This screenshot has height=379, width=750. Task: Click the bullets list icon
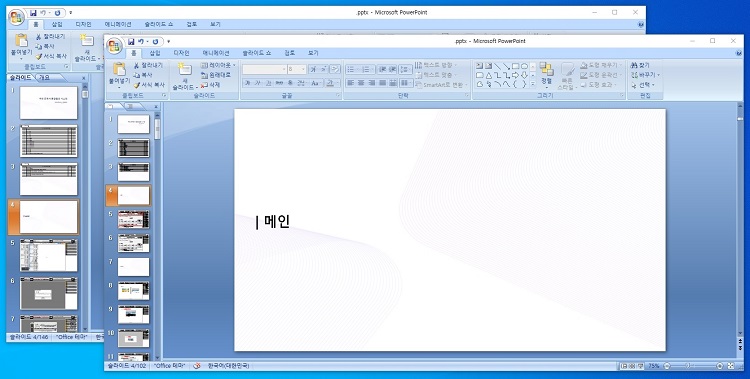352,69
